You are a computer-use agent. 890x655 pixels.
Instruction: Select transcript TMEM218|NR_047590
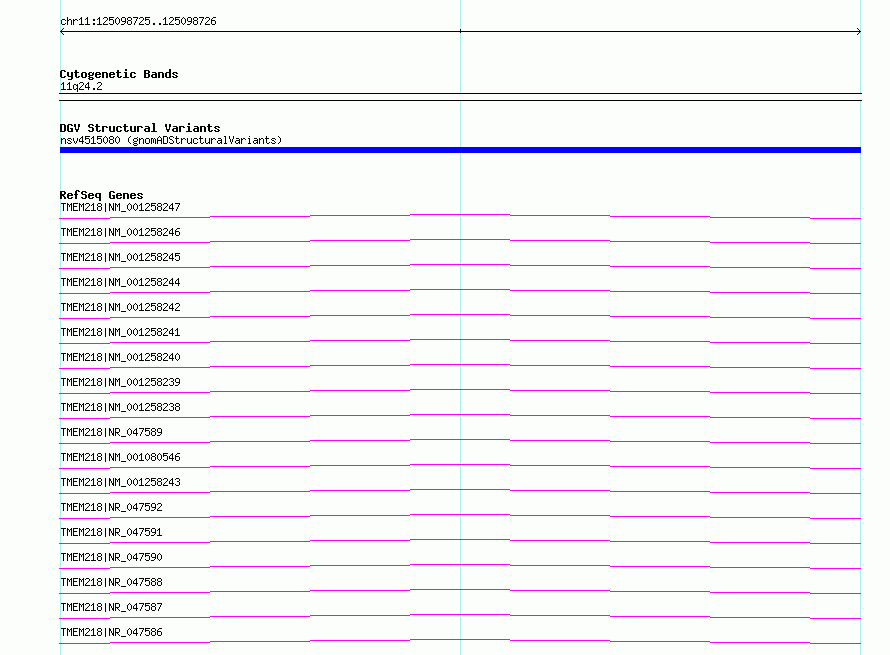pos(111,557)
